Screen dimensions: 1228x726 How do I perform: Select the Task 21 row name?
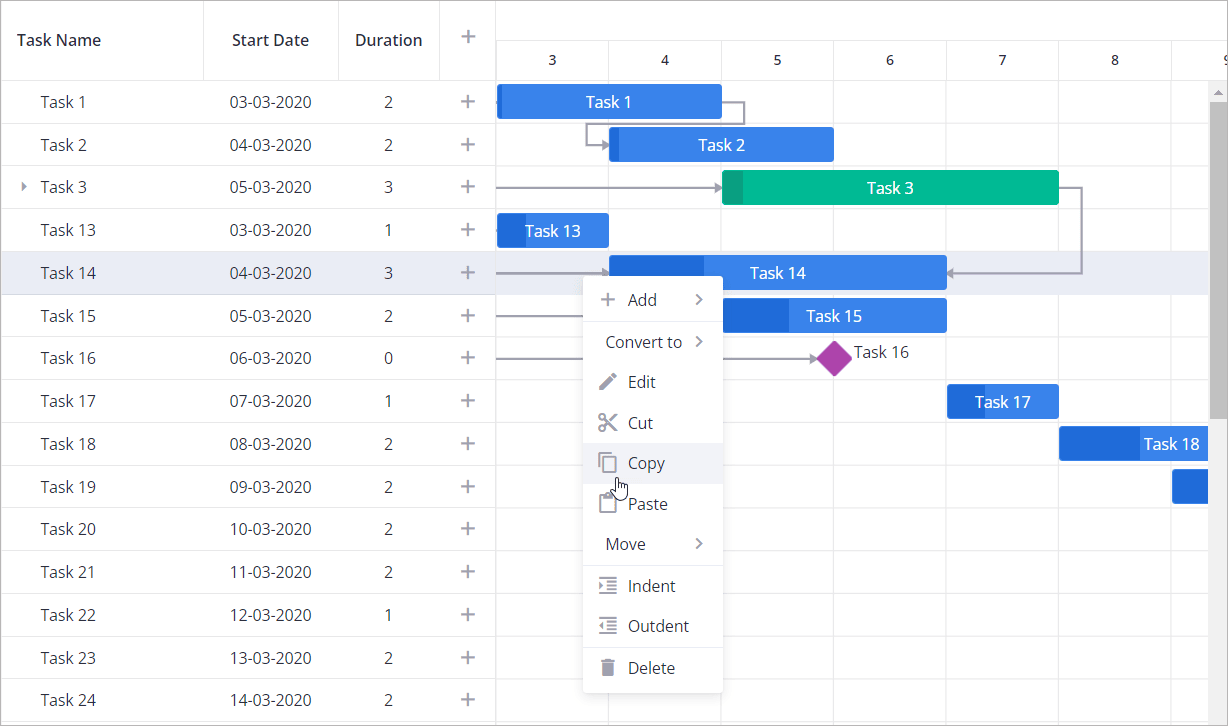pyautogui.click(x=68, y=572)
